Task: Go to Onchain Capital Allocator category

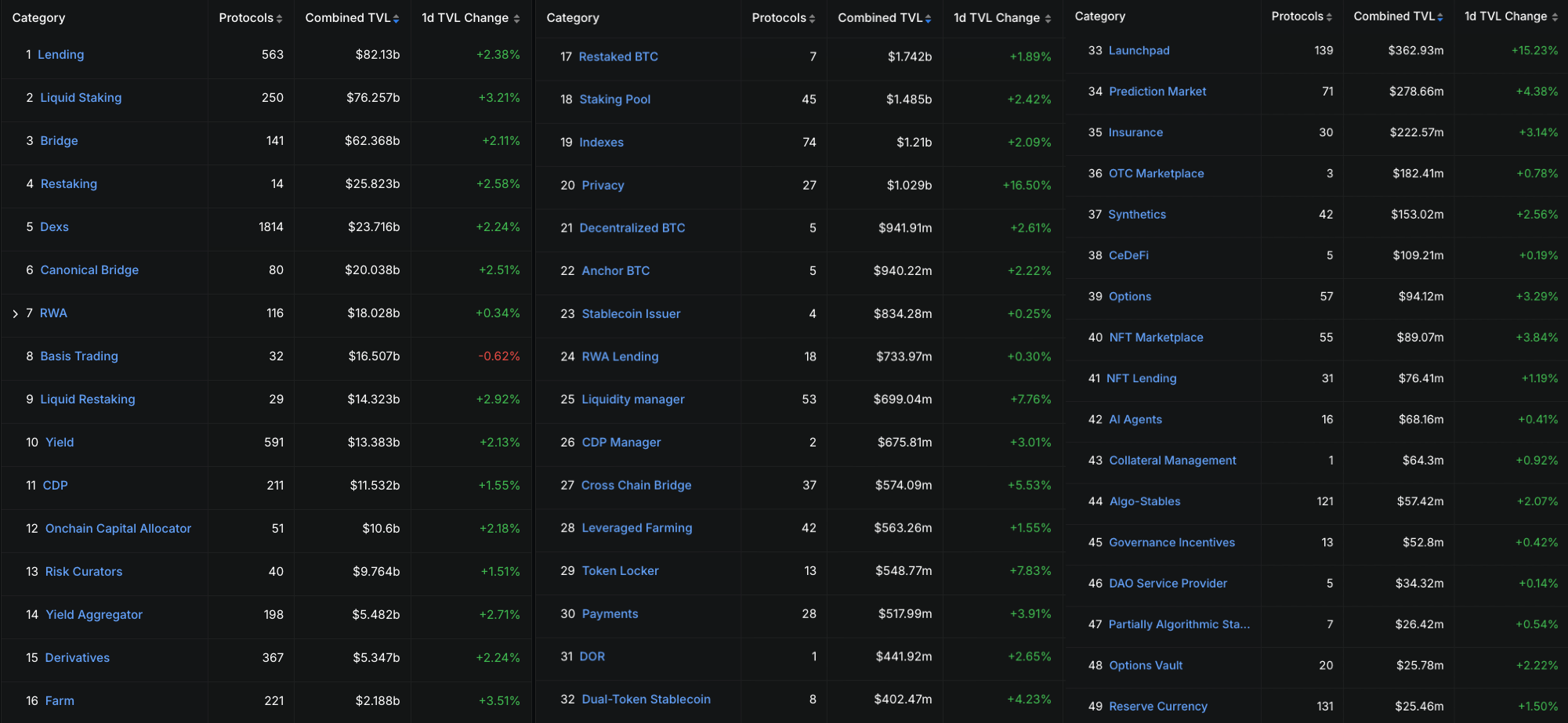Action: click(x=118, y=529)
